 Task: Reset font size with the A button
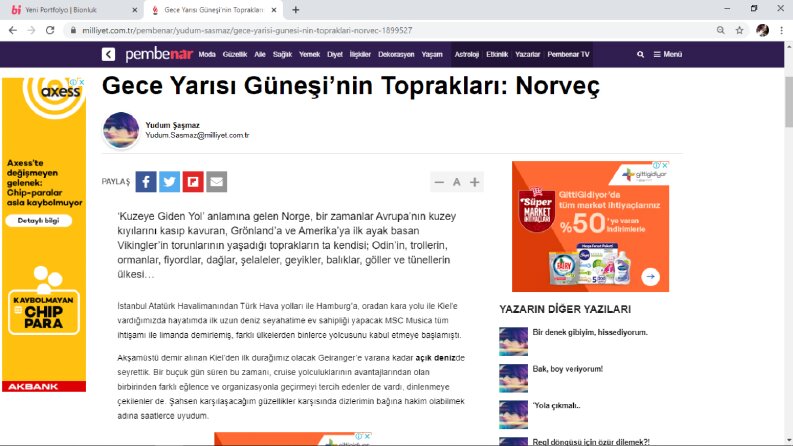pyautogui.click(x=457, y=182)
